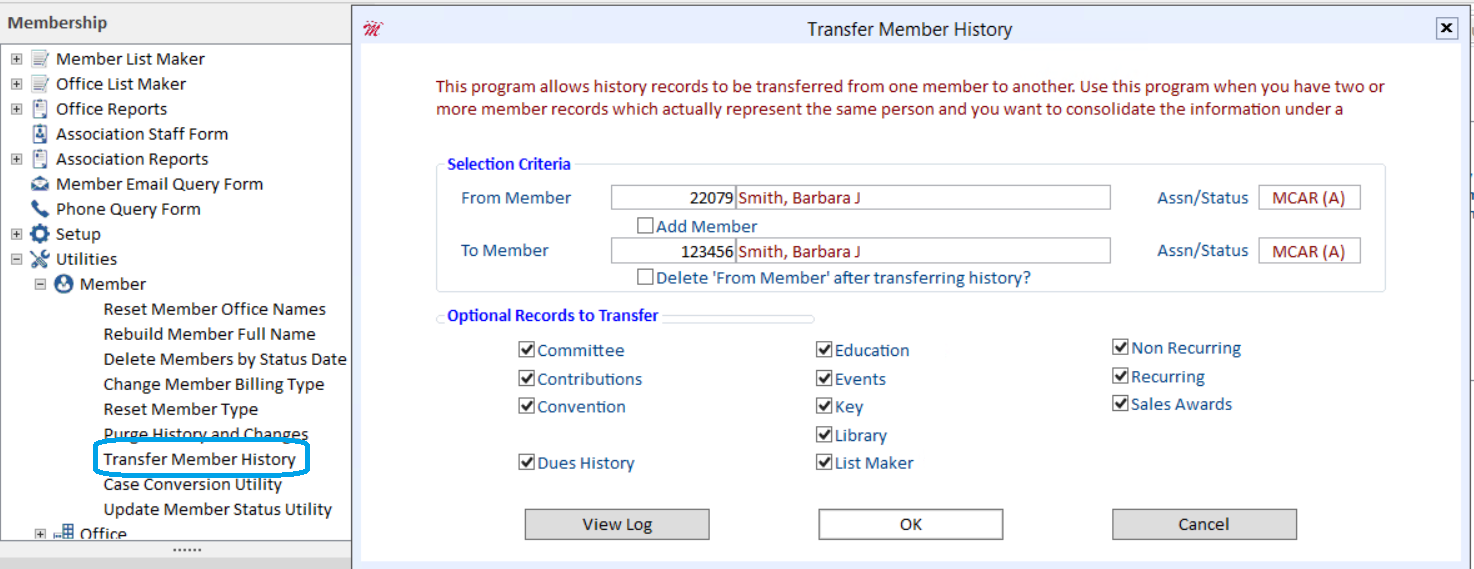
Task: Click the Phone Query Form phone icon
Action: click(40, 209)
